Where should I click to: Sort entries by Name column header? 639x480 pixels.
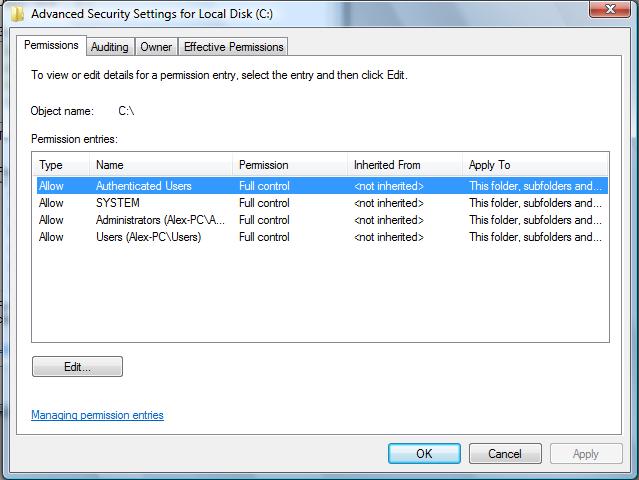click(x=110, y=165)
